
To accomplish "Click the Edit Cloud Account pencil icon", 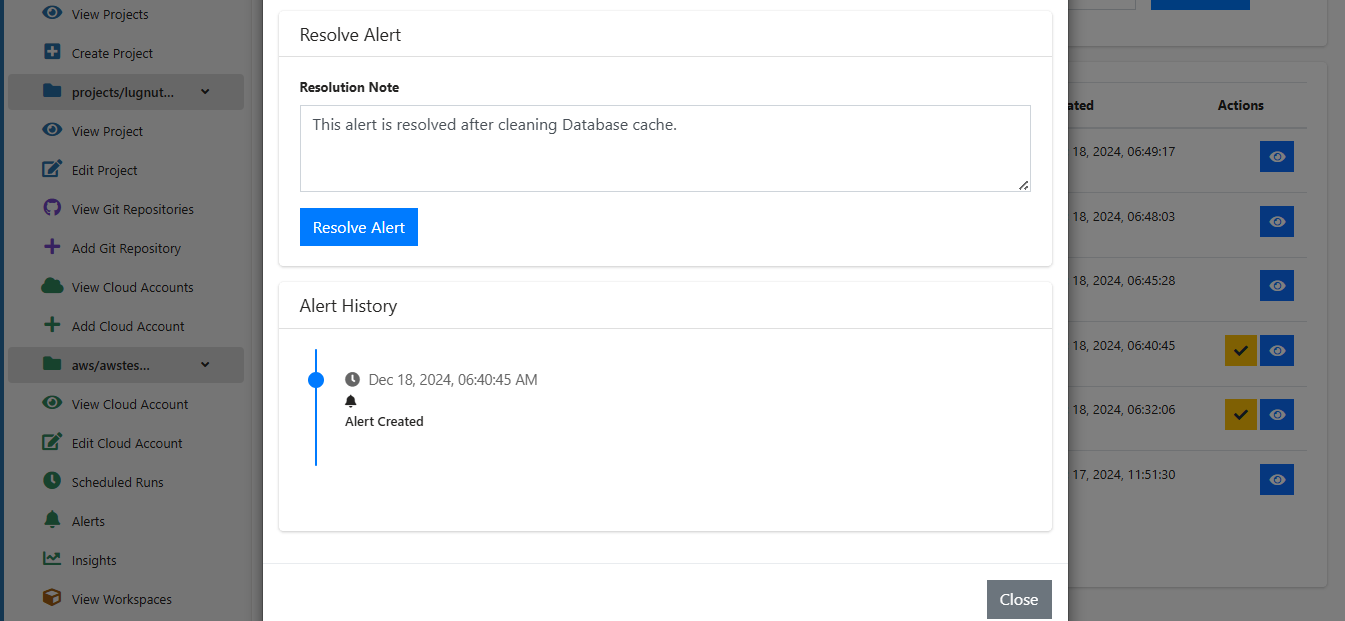I will click(x=53, y=443).
